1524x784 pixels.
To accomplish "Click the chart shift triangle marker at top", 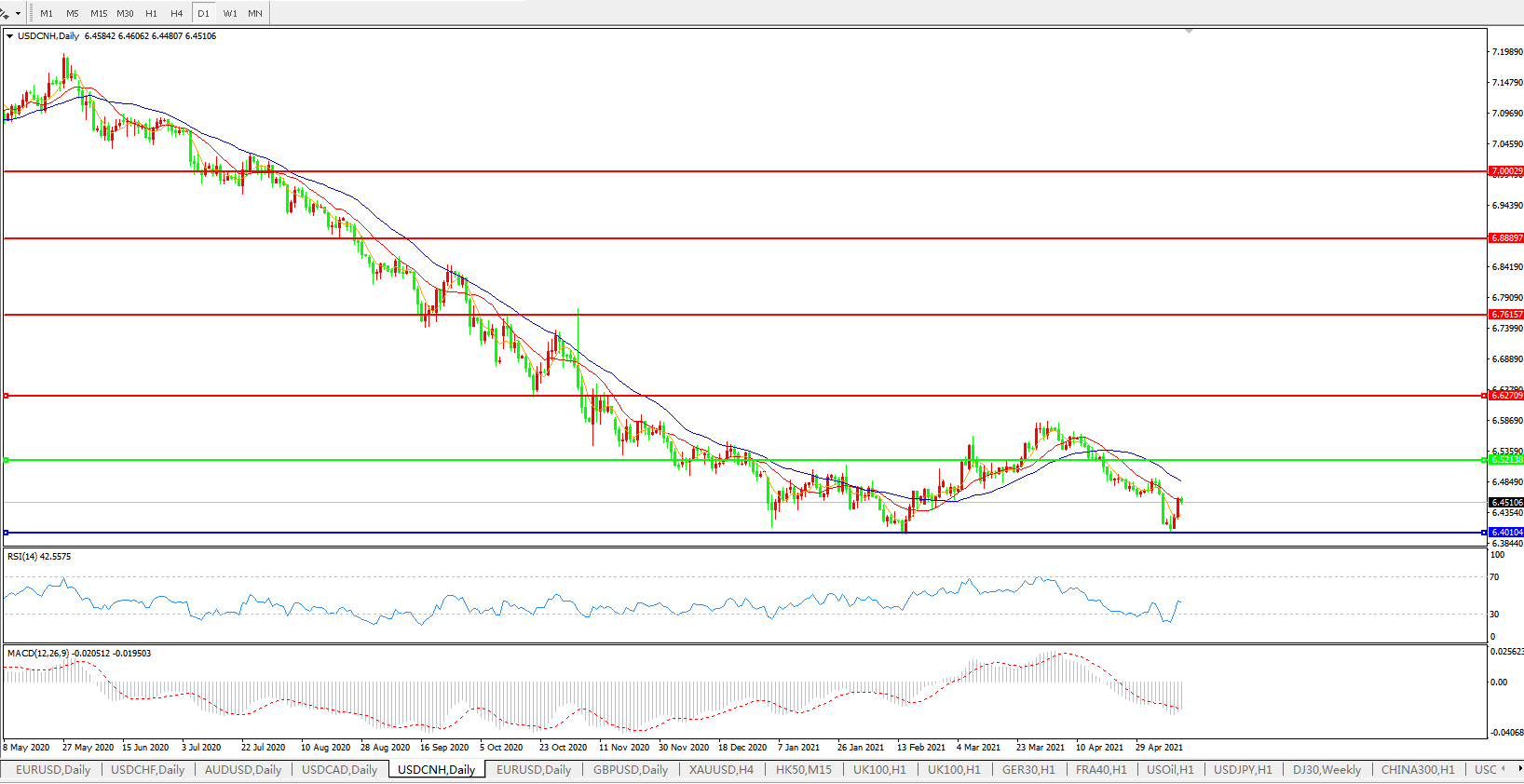I will pos(1189,31).
